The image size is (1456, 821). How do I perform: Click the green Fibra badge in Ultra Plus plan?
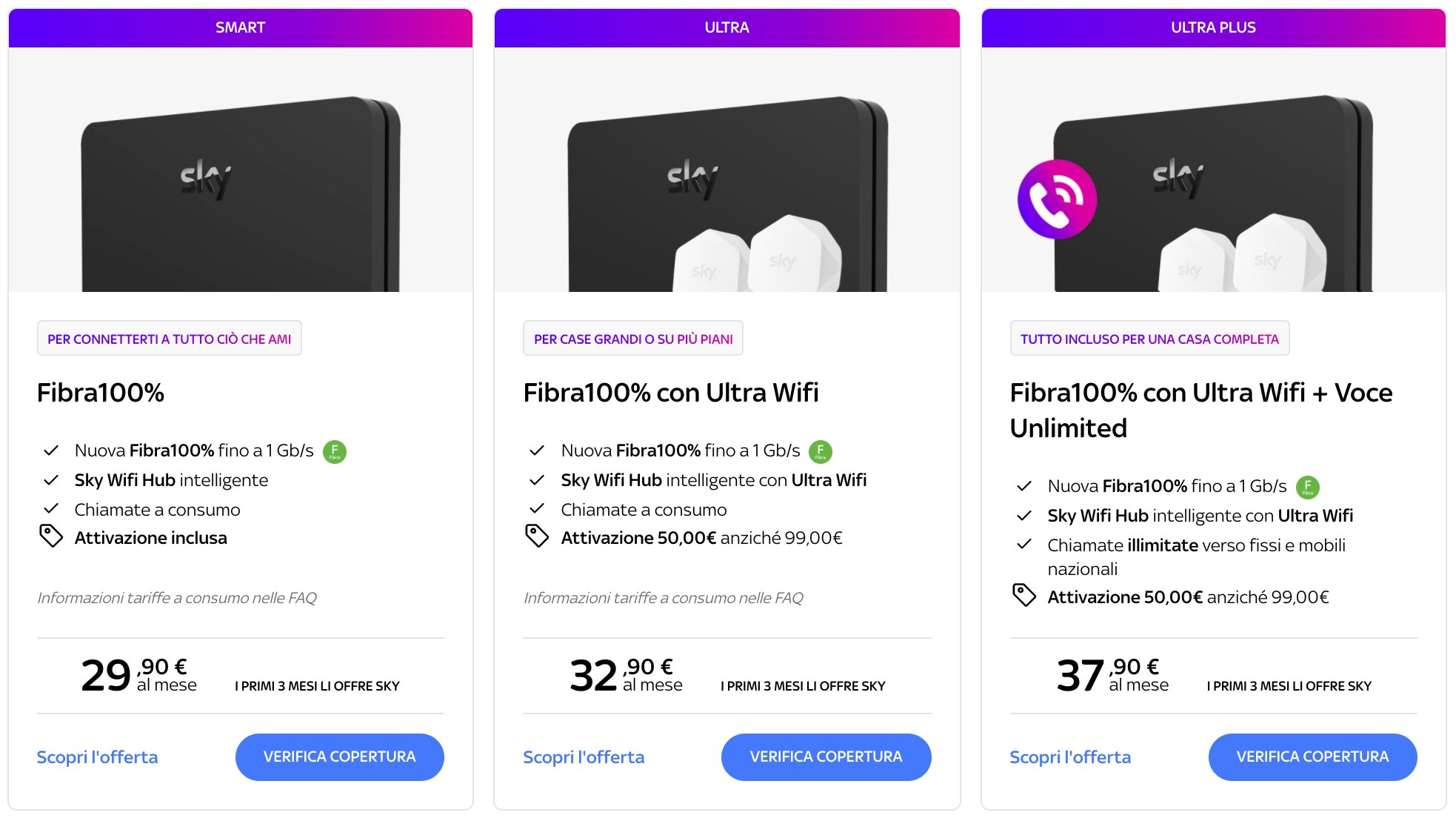[1308, 487]
